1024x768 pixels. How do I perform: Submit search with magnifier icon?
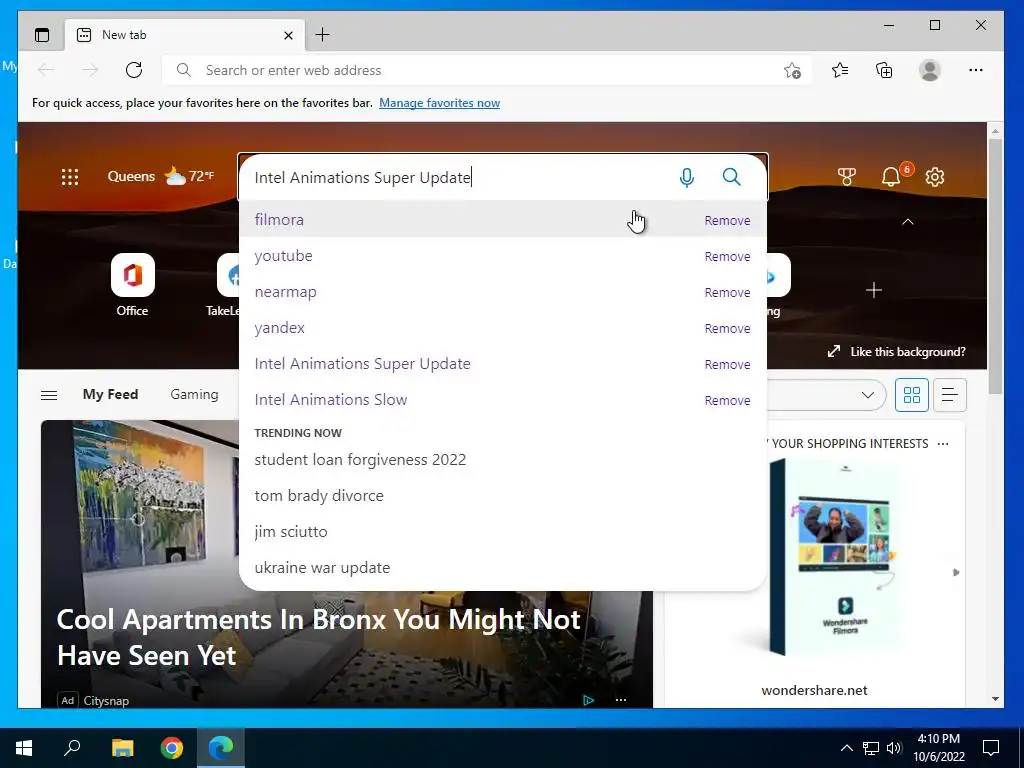pyautogui.click(x=731, y=177)
